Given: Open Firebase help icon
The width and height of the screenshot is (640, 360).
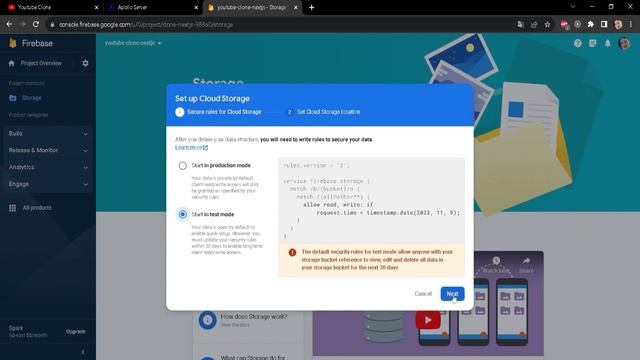Looking at the screenshot, I should (x=577, y=43).
